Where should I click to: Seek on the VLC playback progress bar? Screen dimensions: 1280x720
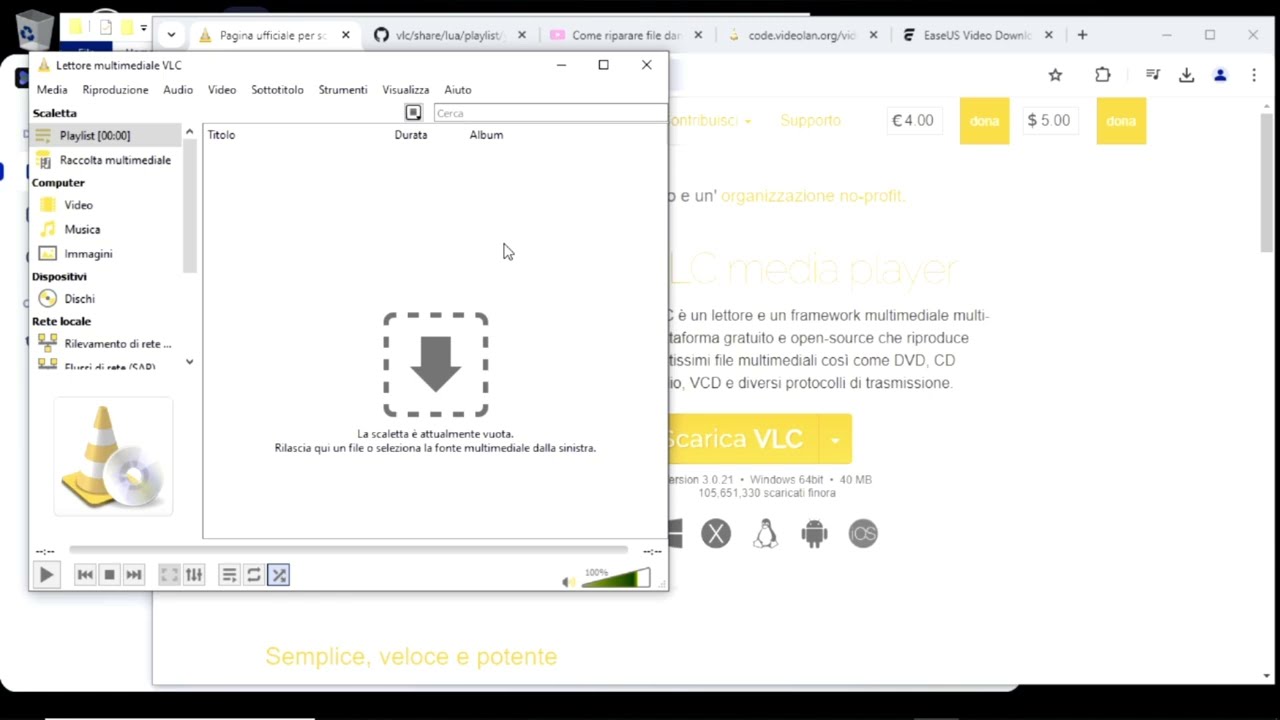(348, 550)
